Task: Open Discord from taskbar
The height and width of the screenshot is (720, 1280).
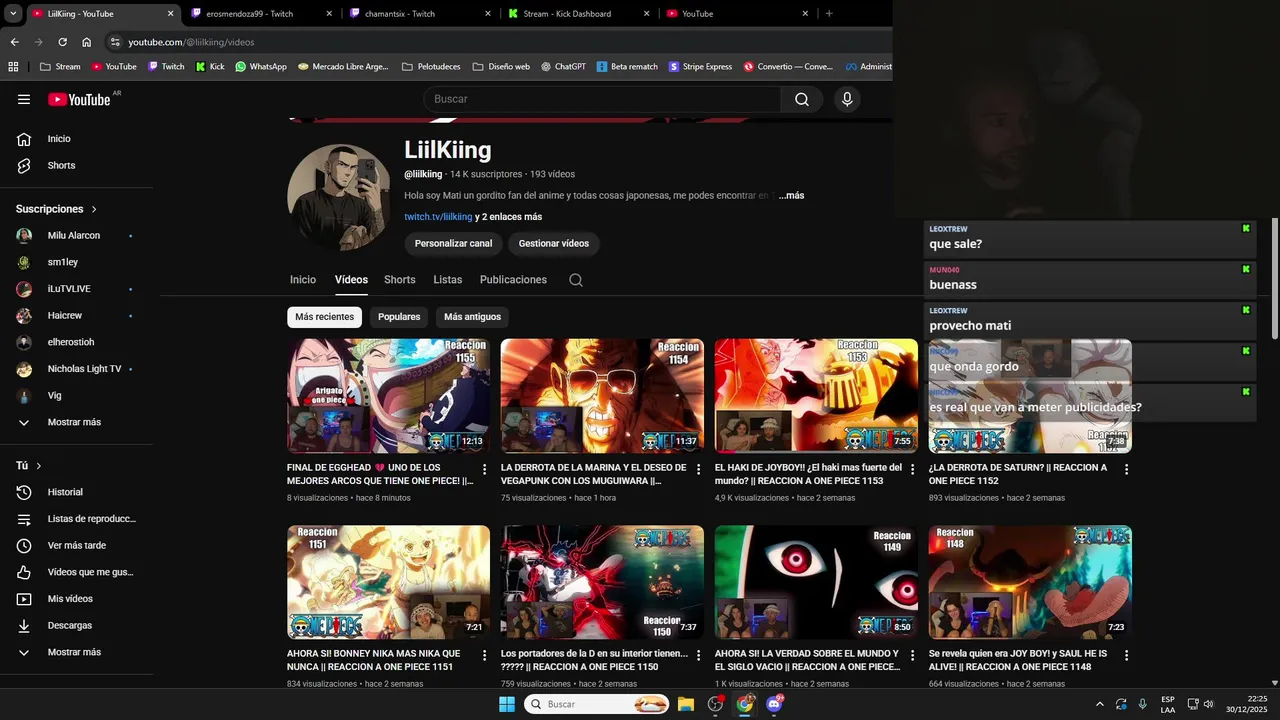Action: coord(774,704)
